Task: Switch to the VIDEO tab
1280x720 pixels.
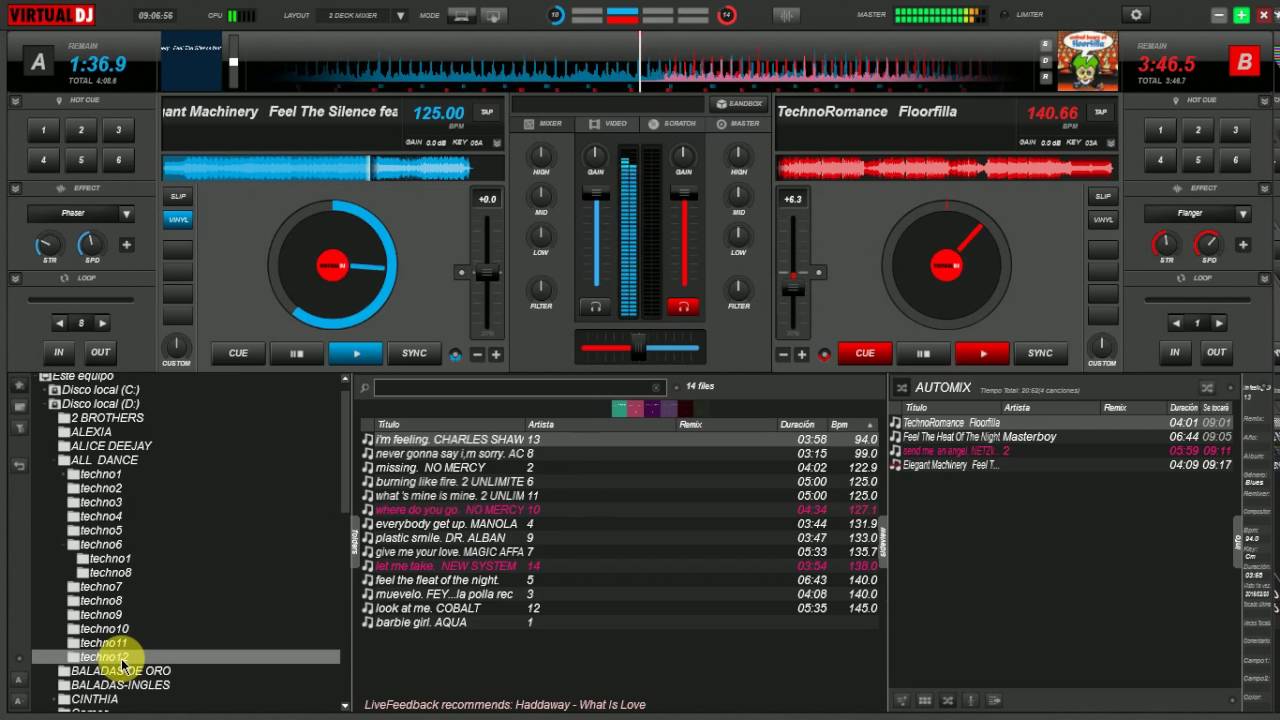Action: 608,124
